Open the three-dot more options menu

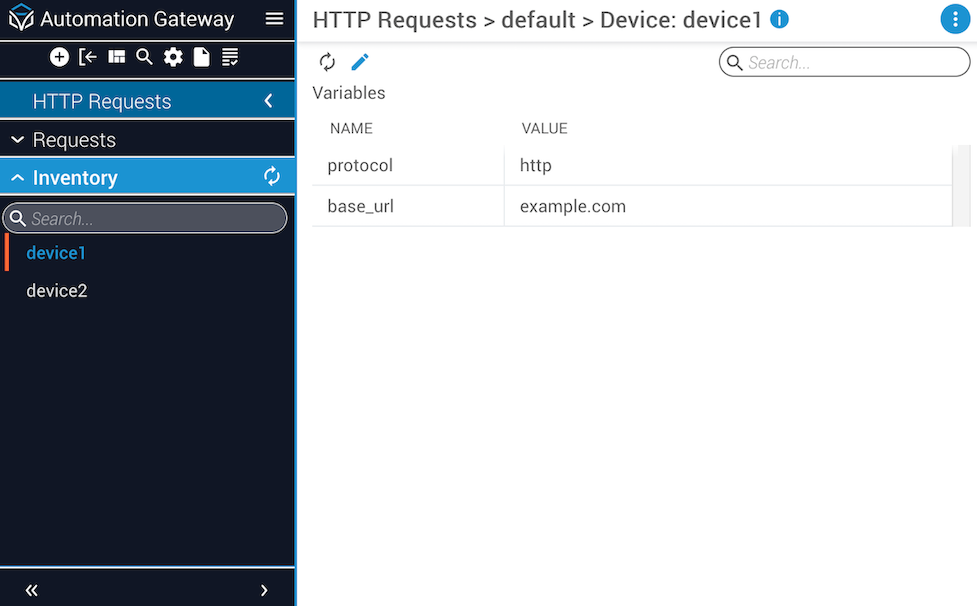pyautogui.click(x=955, y=19)
